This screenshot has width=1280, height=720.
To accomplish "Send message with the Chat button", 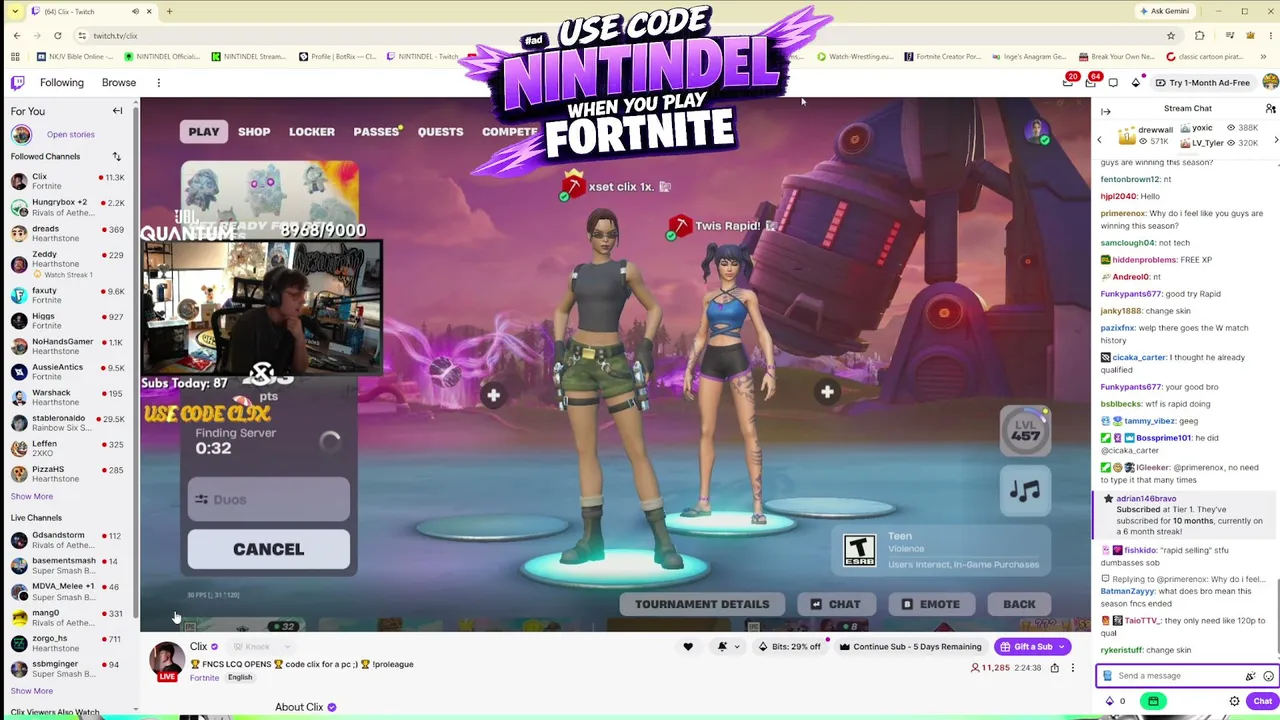I will click(1262, 701).
